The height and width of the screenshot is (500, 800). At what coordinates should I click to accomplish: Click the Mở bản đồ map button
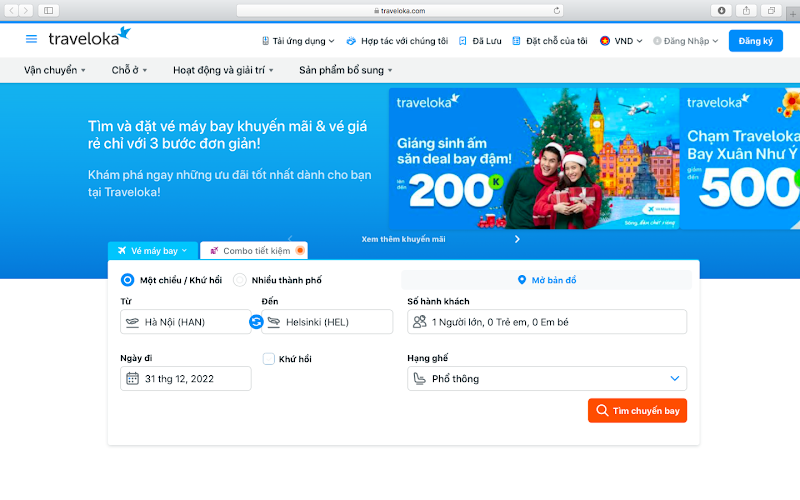(546, 280)
